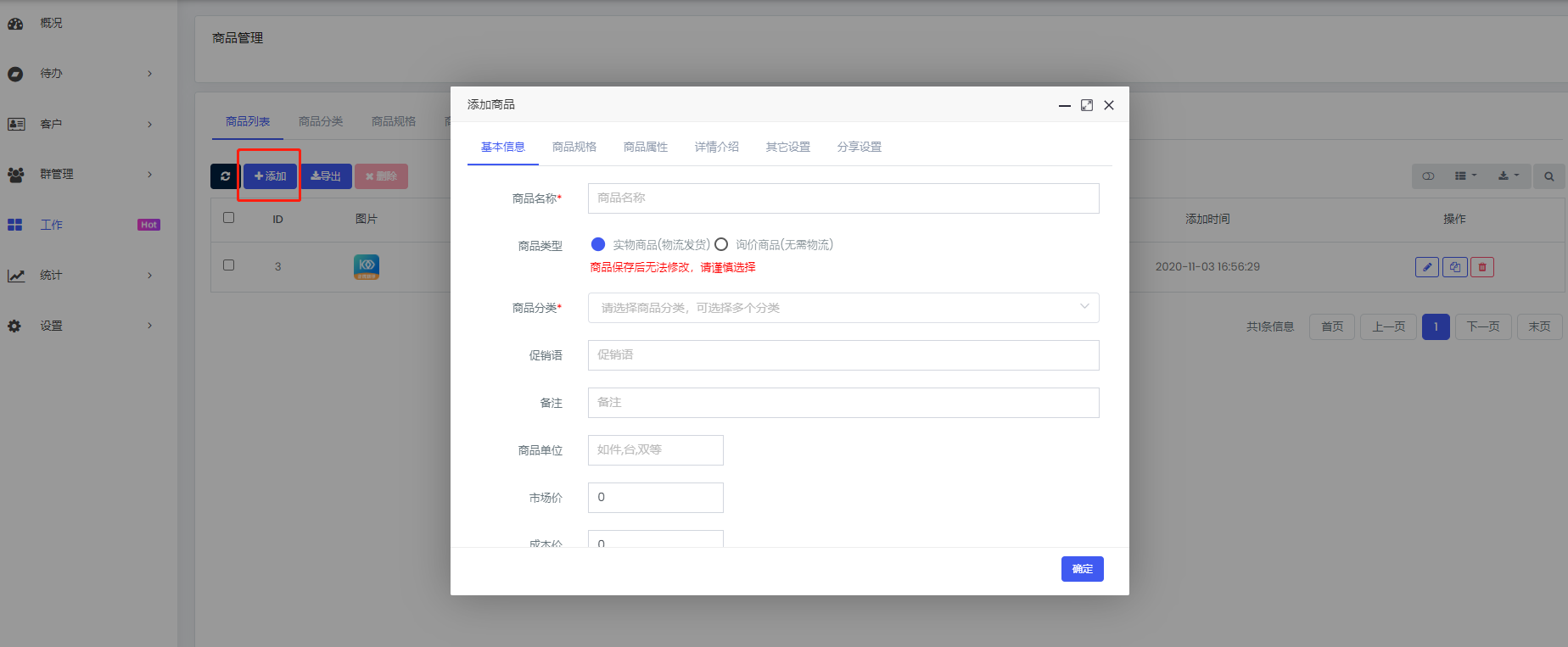
Task: Switch to the 详情介绍 tab
Action: tap(716, 147)
